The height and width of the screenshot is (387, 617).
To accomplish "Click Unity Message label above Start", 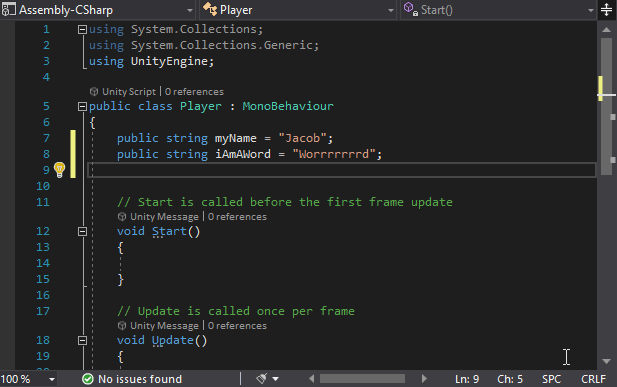I will click(x=164, y=217).
